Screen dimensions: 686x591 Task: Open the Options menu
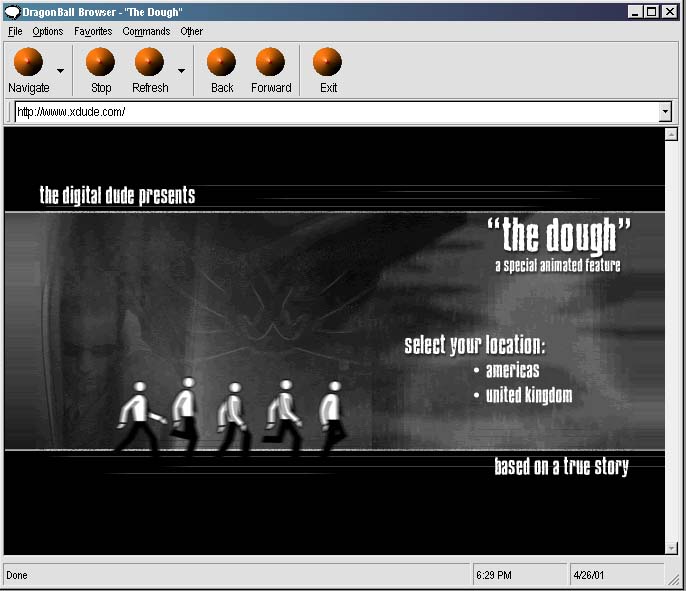[x=47, y=31]
